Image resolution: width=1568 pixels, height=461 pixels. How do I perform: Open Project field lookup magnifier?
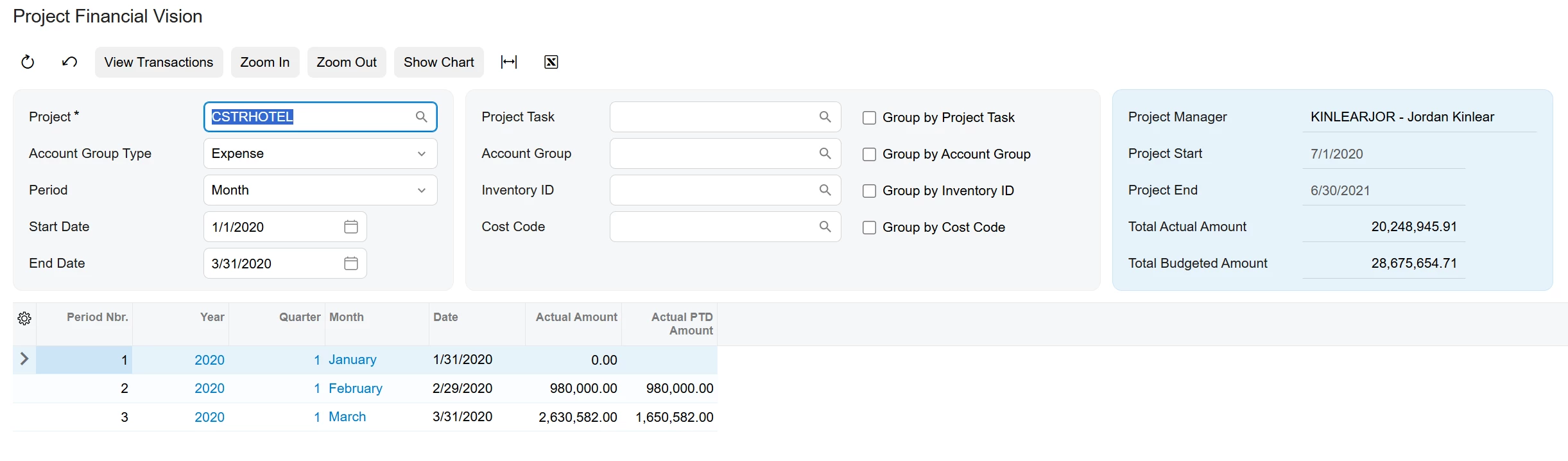(421, 117)
